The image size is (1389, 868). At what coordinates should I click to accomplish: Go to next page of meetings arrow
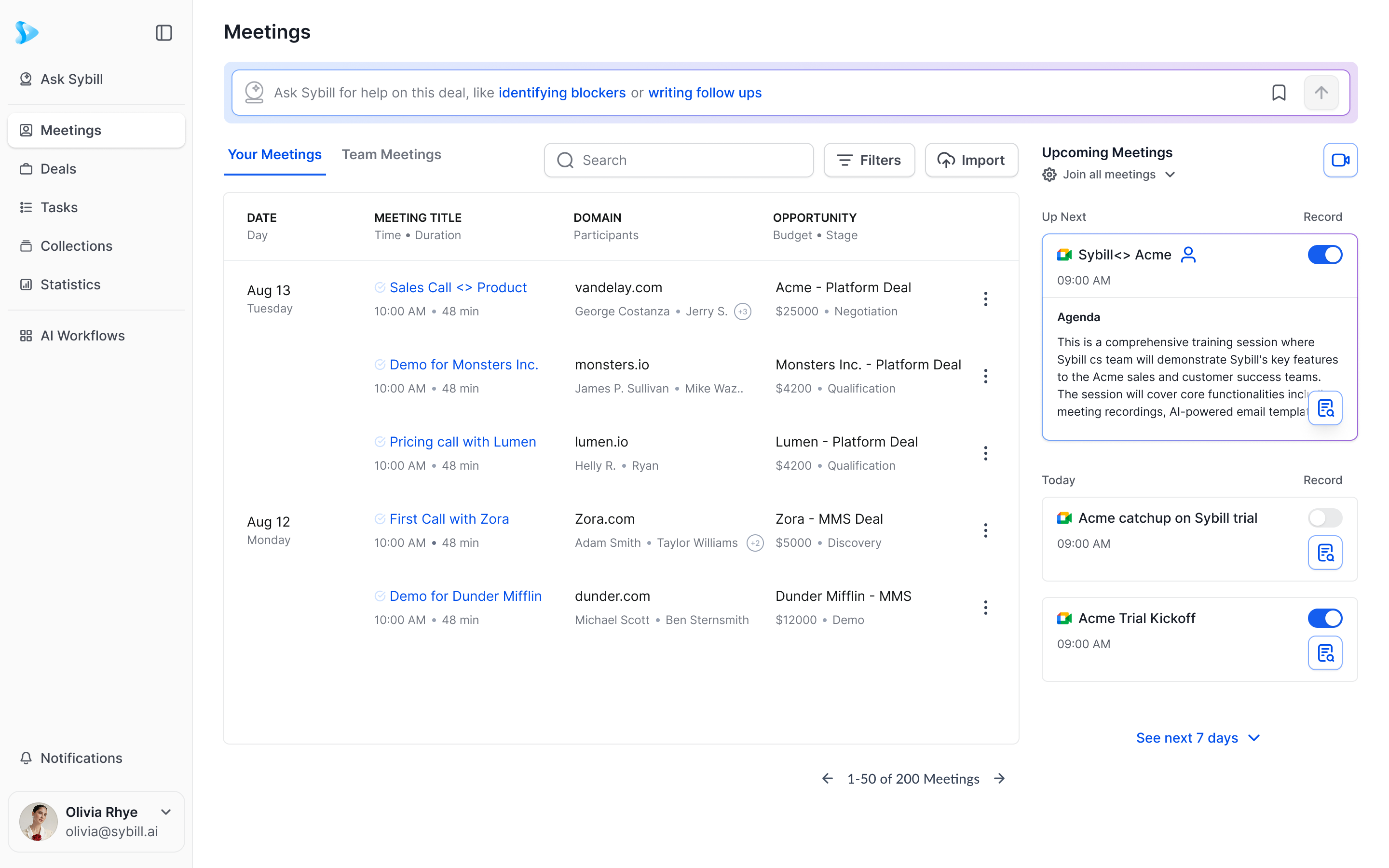[x=999, y=778]
